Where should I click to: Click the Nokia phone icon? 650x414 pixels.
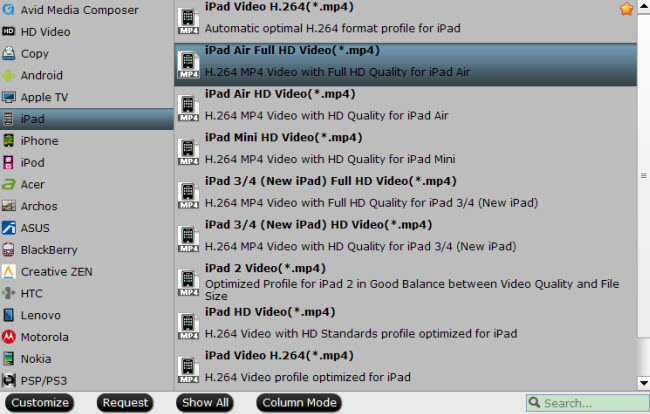8,359
